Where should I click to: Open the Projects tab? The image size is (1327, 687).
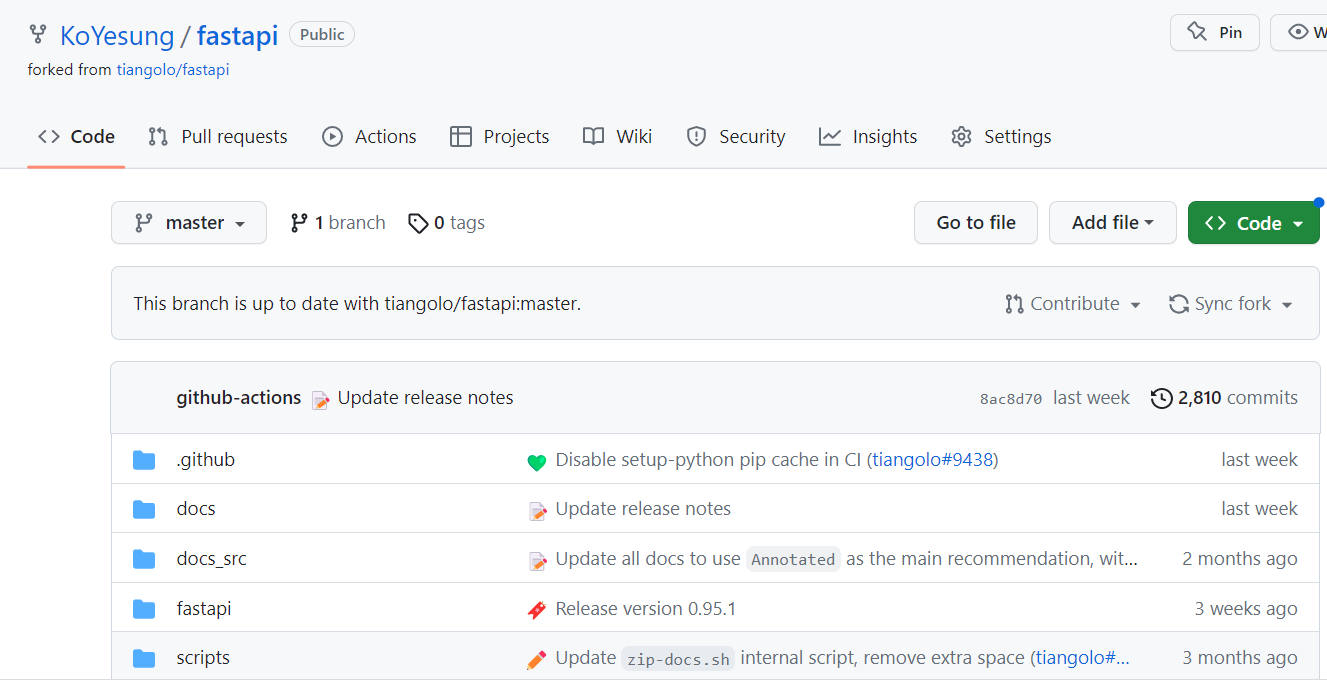500,137
